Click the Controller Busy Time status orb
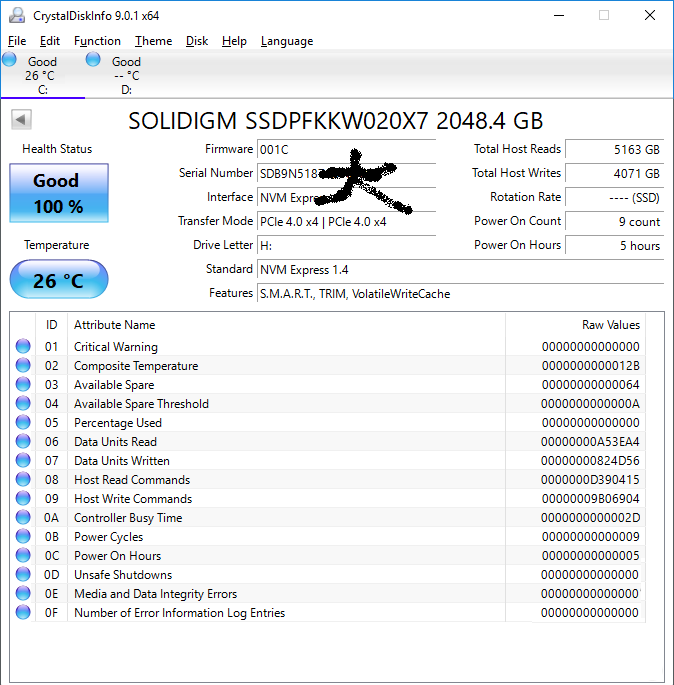Screen dimensions: 674x685 (x=23, y=517)
